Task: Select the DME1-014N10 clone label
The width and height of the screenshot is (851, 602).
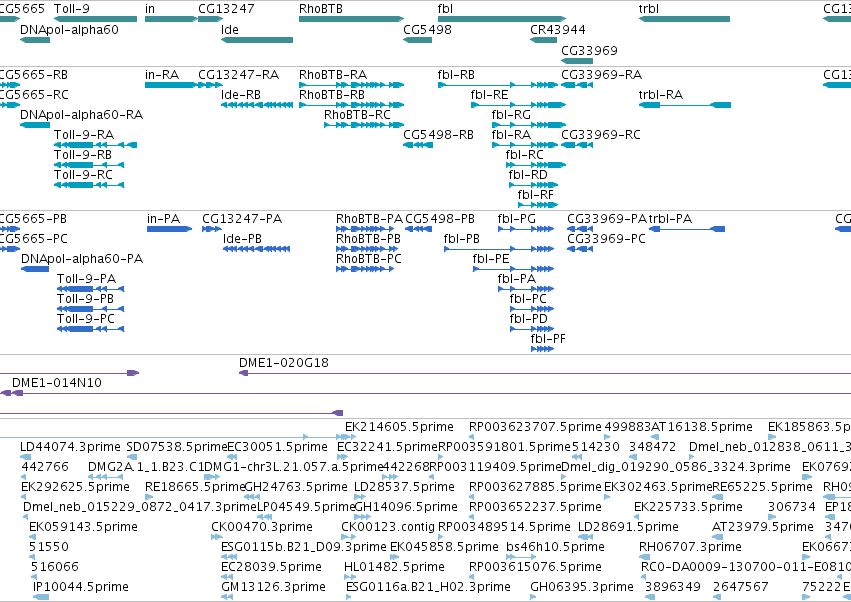Action: pyautogui.click(x=56, y=383)
